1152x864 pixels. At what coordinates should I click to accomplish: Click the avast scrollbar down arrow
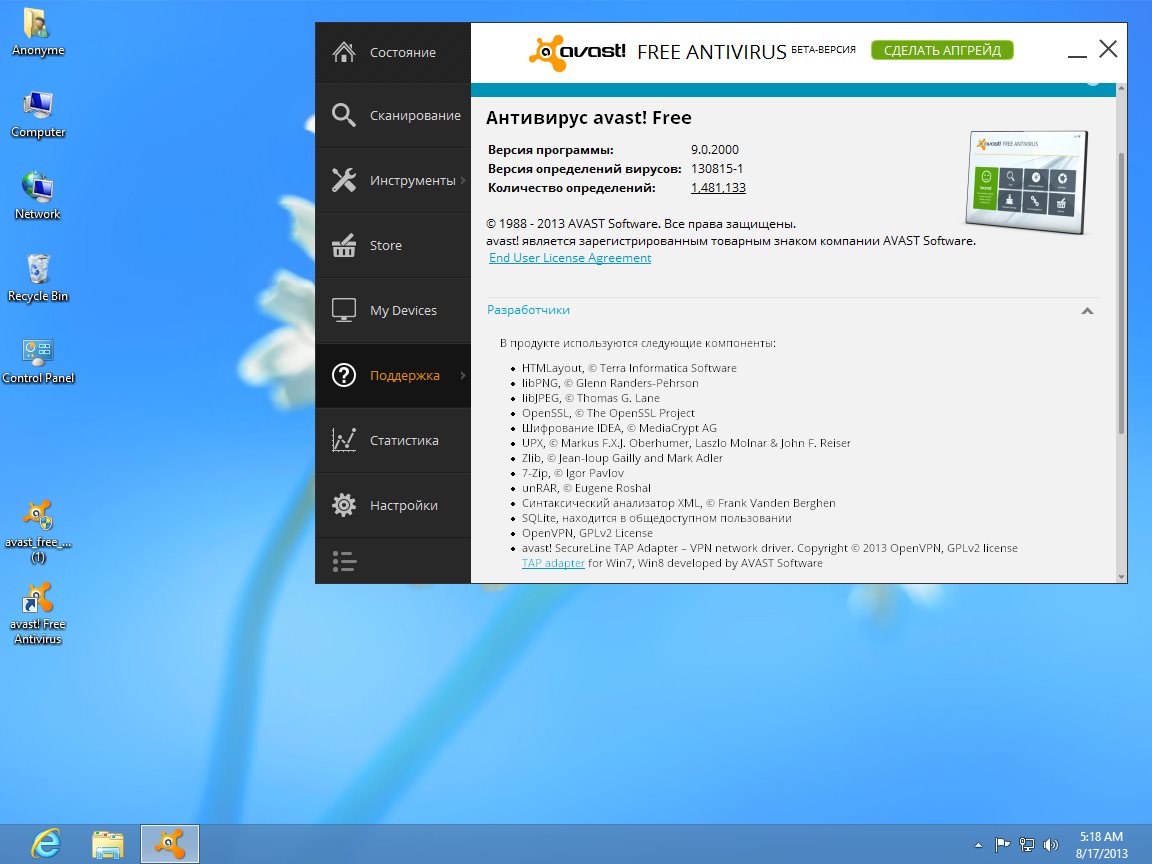point(1121,577)
